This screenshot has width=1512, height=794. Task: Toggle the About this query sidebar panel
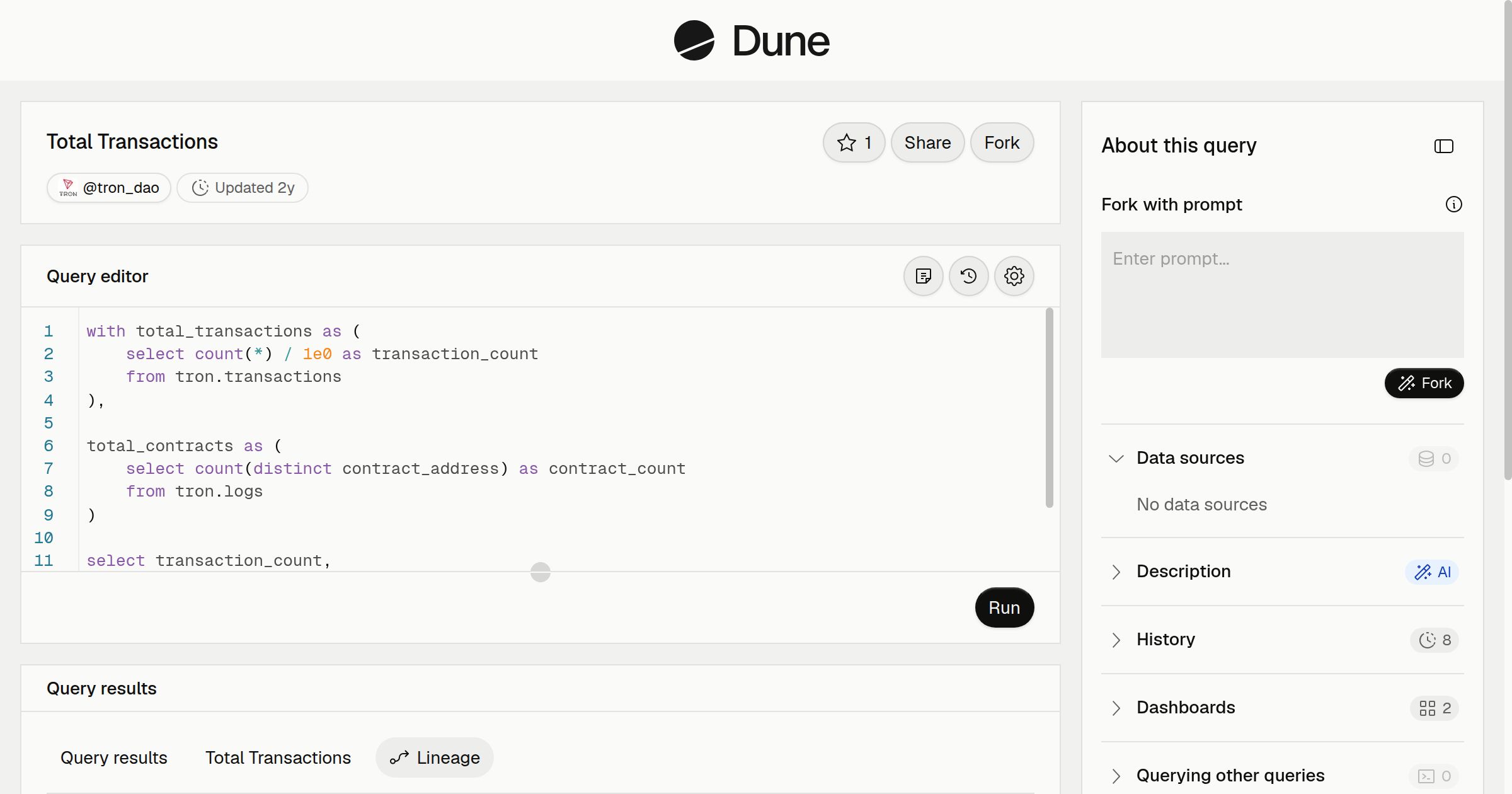(1443, 146)
